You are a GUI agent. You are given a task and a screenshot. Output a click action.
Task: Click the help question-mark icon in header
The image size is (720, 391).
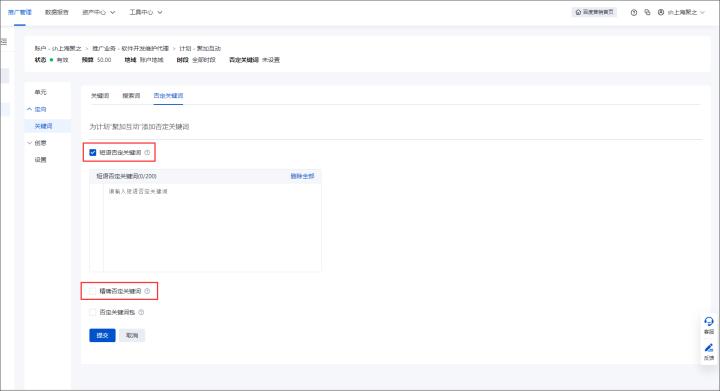tap(634, 12)
